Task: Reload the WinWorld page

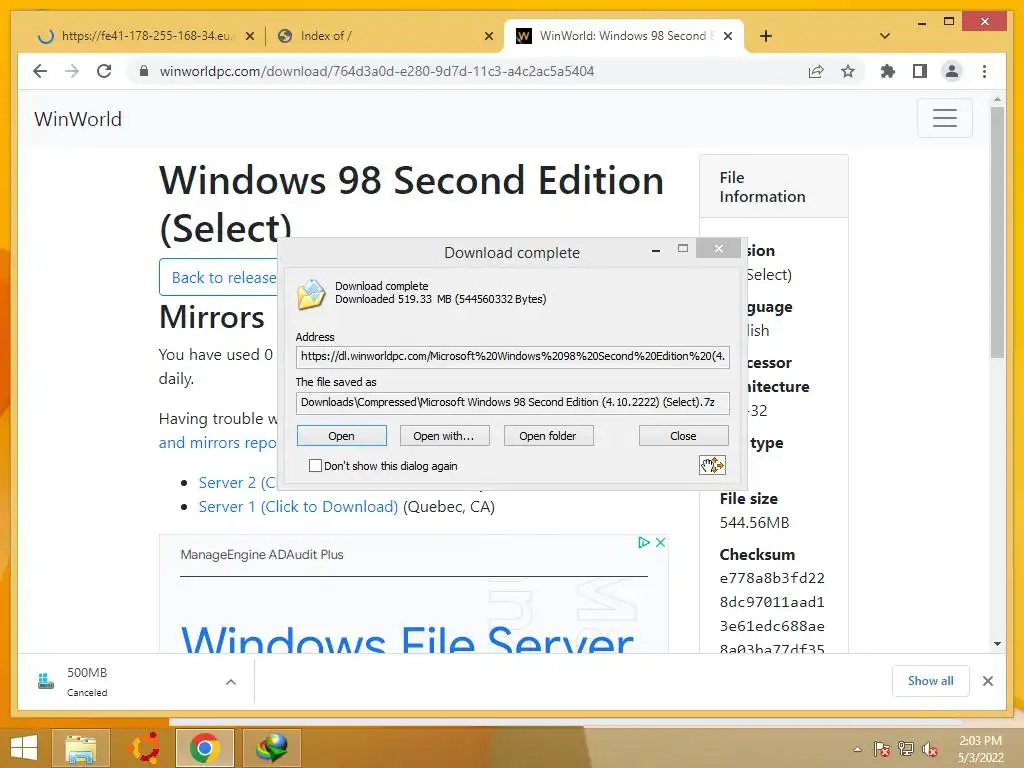Action: pyautogui.click(x=104, y=71)
